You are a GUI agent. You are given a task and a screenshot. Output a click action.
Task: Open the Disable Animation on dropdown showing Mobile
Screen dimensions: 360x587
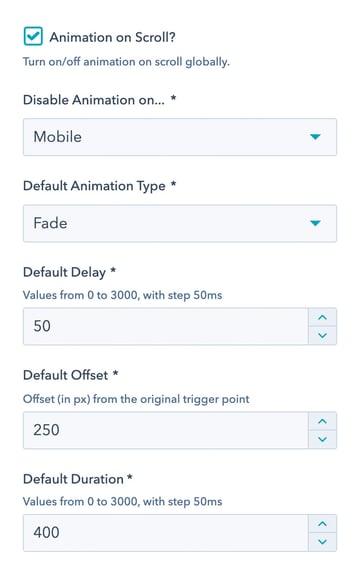click(180, 137)
